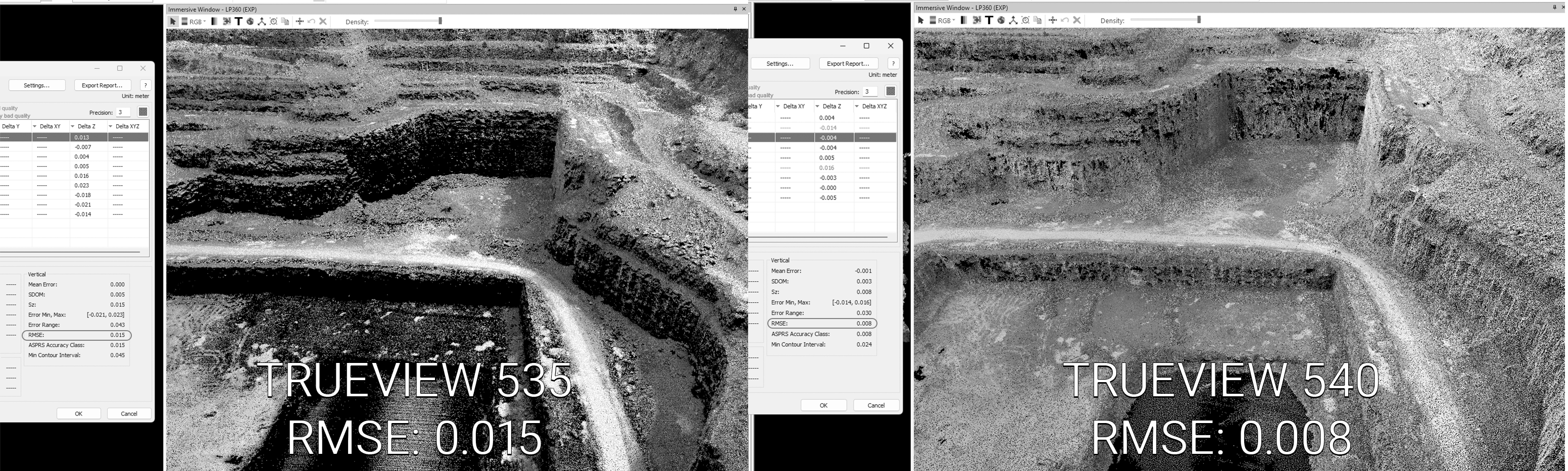Open the Delta Z column sort dropdown
Image resolution: width=1568 pixels, height=471 pixels.
(72, 127)
